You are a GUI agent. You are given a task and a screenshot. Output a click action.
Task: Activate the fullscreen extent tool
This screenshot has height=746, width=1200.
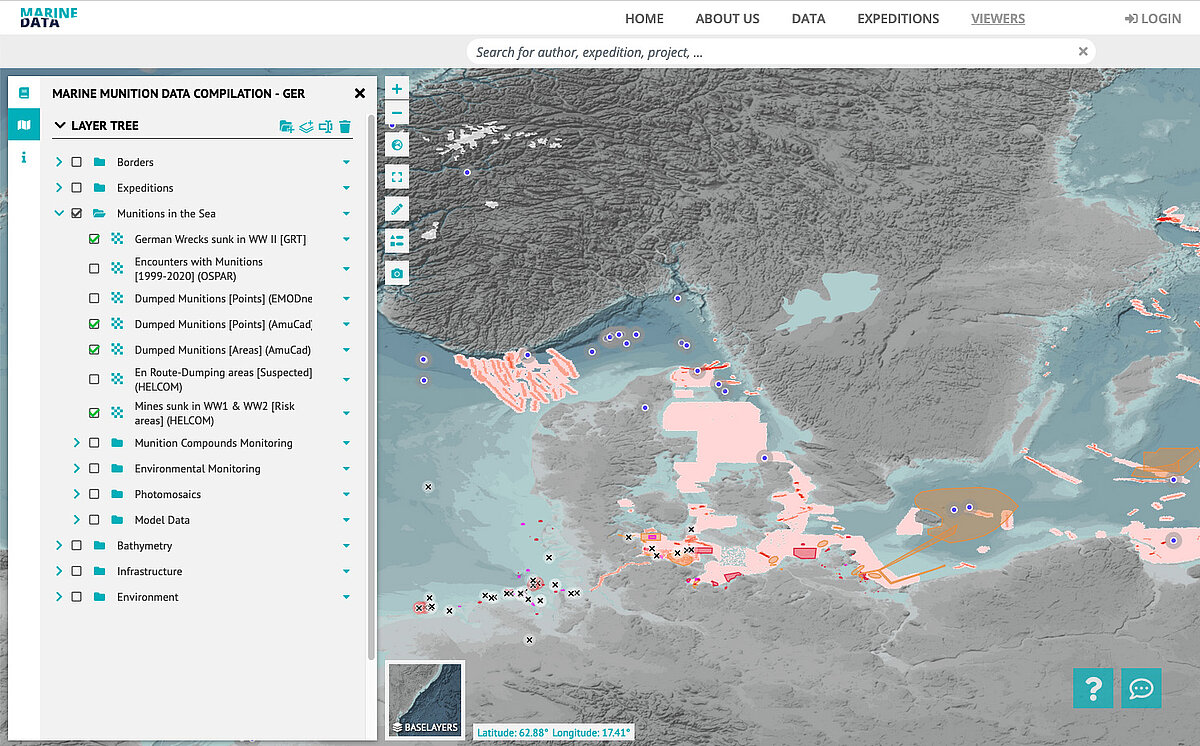pyautogui.click(x=396, y=176)
